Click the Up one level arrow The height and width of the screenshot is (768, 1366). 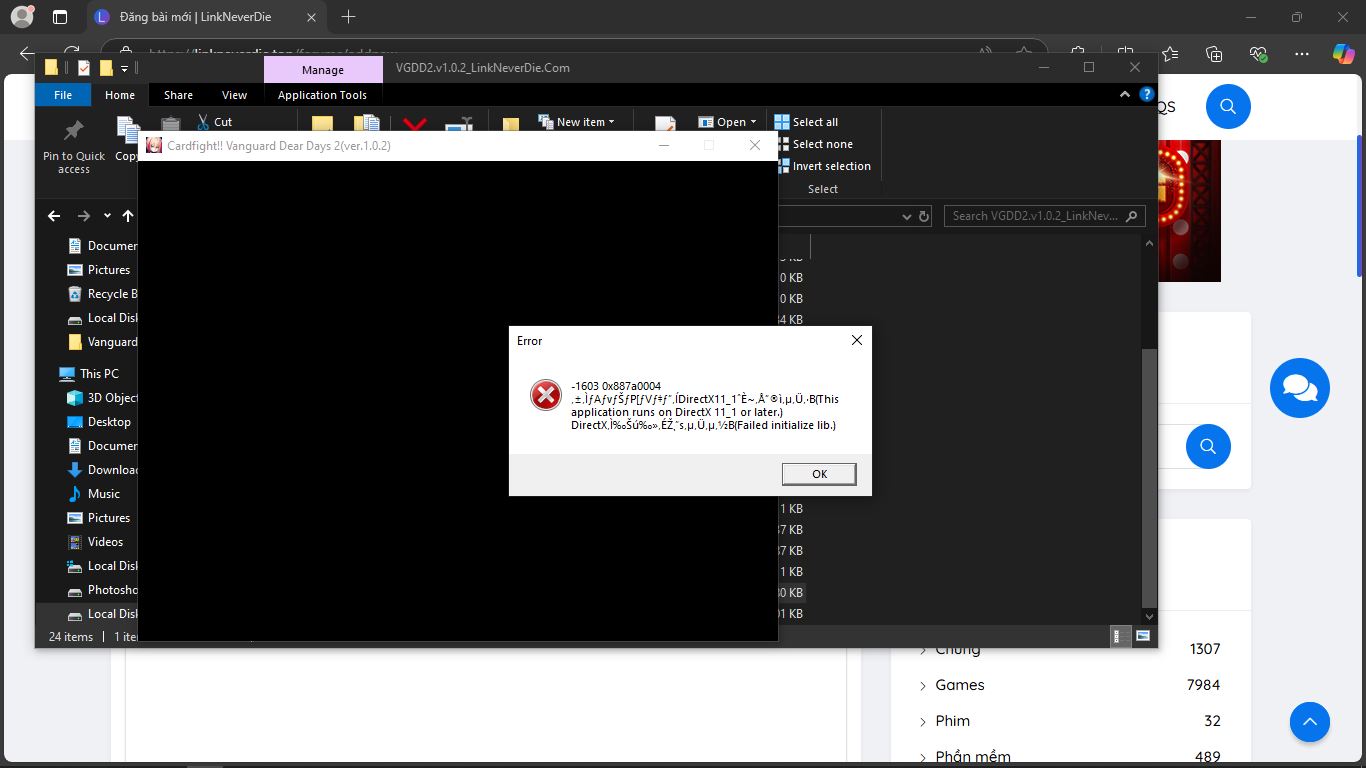128,216
